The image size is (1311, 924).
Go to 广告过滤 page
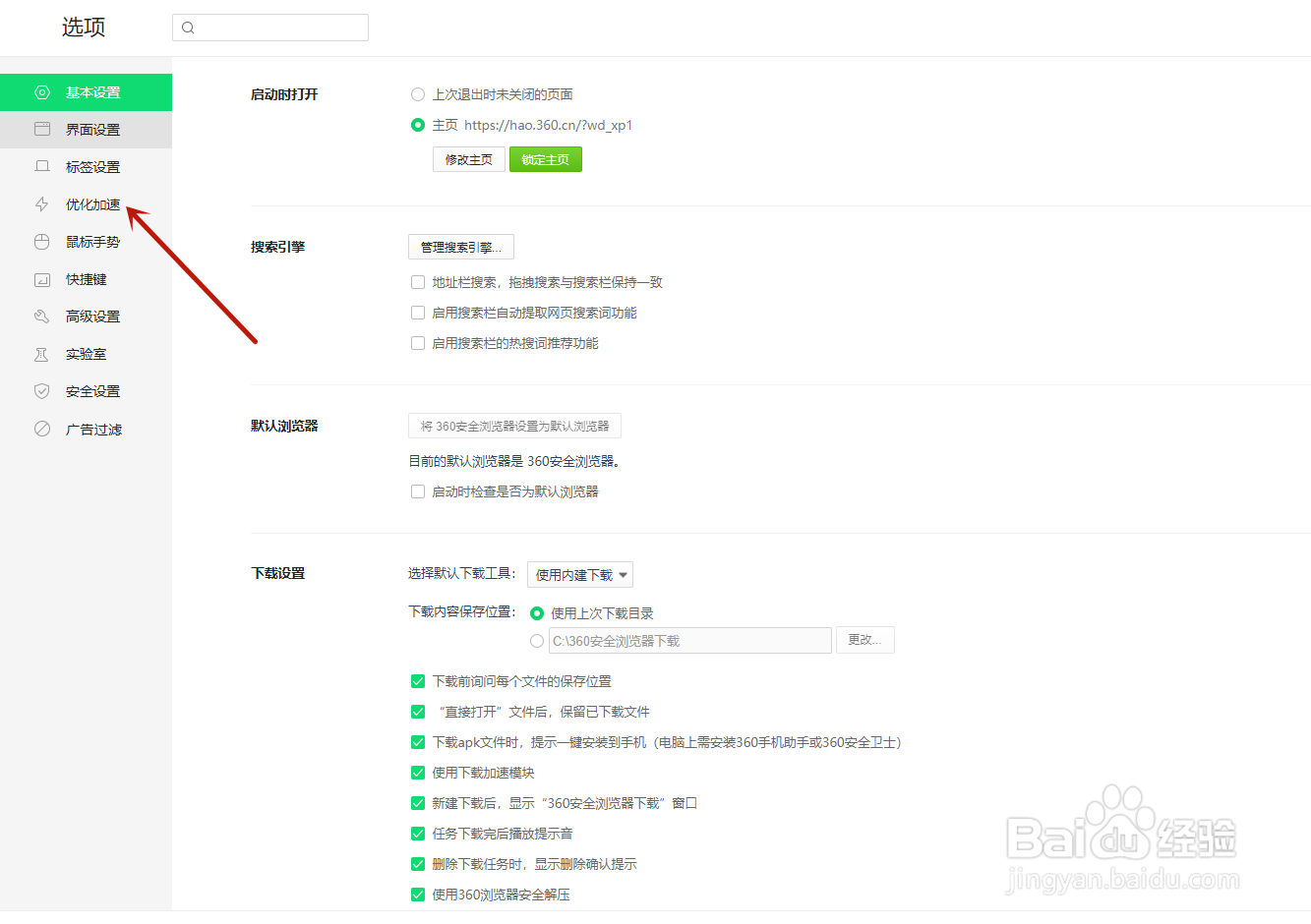(x=86, y=429)
